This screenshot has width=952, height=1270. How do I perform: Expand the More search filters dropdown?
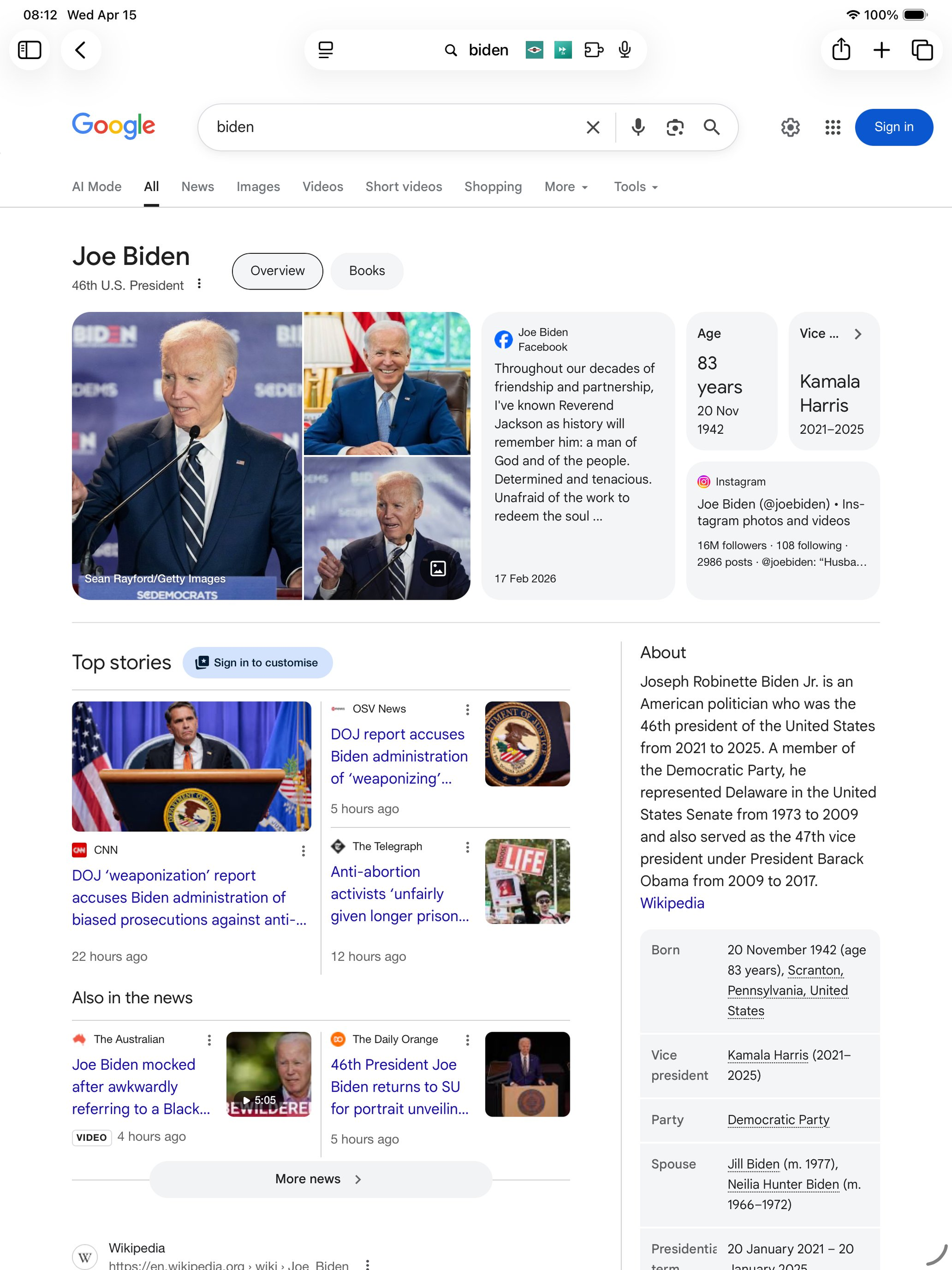(566, 186)
